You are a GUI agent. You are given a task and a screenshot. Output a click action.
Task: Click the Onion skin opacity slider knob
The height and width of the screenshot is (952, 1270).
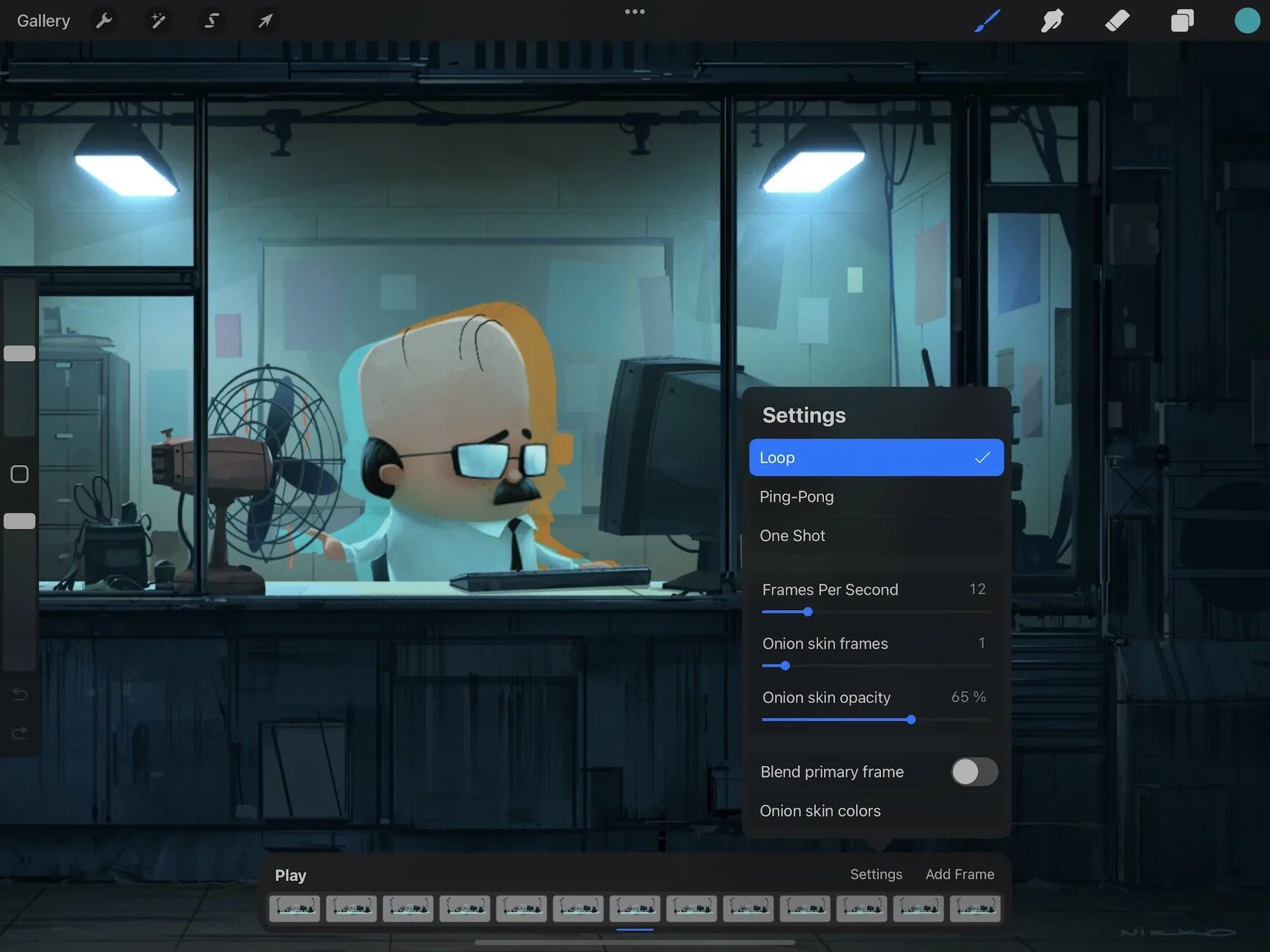tap(911, 720)
